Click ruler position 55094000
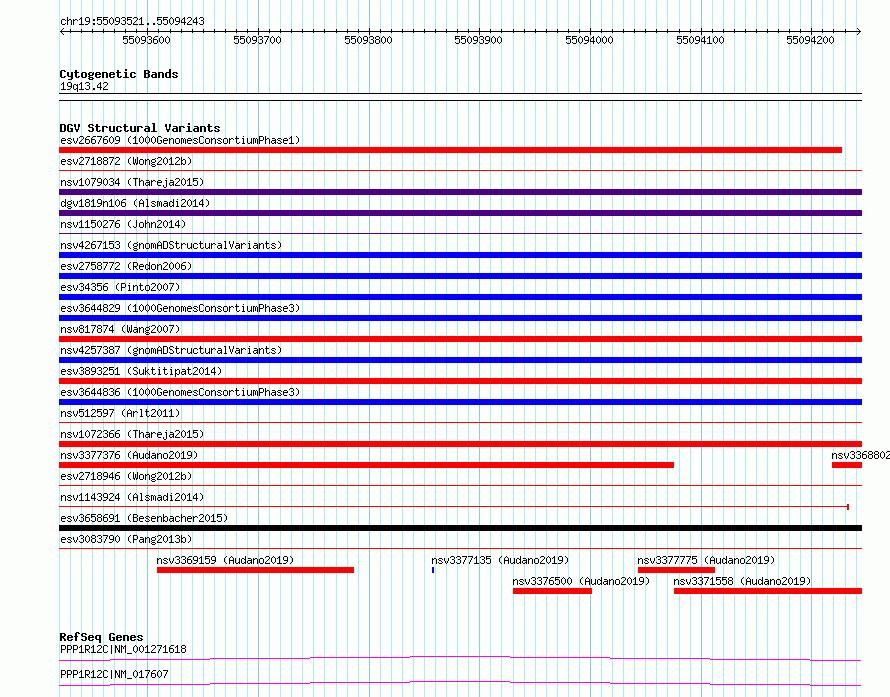890x697 pixels. pos(589,40)
